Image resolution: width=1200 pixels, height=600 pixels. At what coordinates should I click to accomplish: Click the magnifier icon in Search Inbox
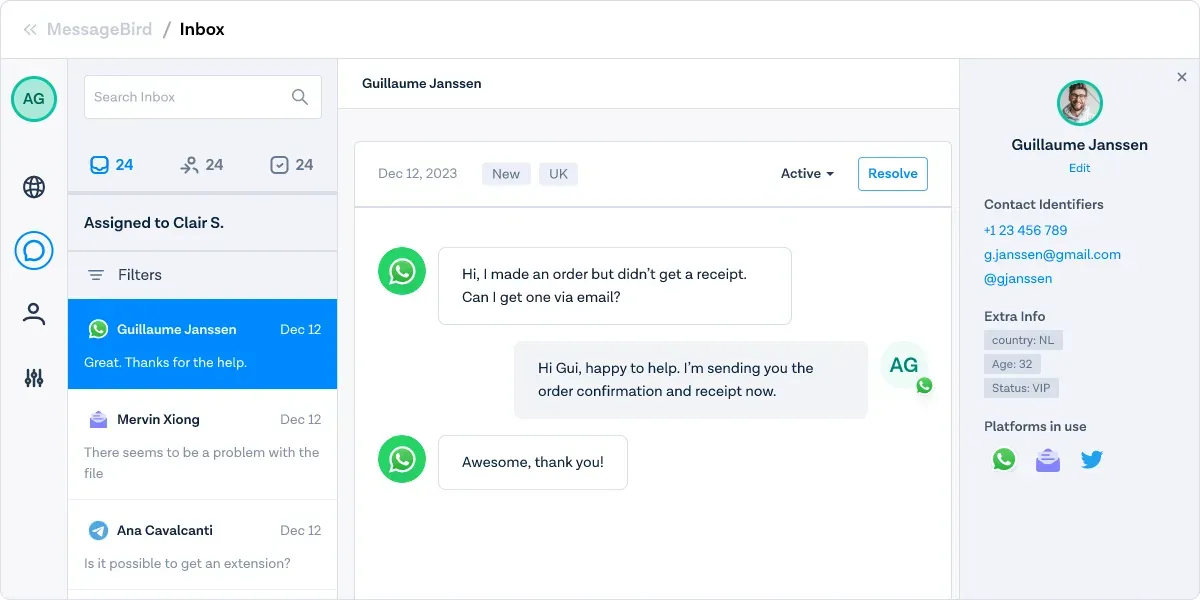(x=300, y=97)
